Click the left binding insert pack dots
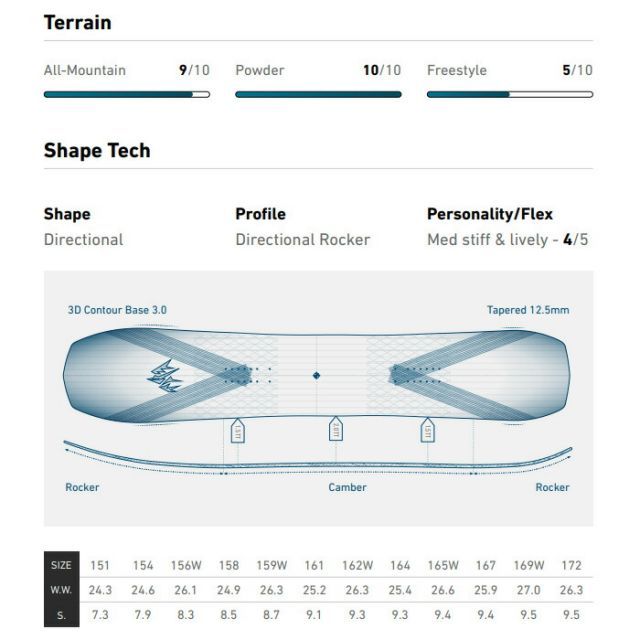This screenshot has height=640, width=640. pyautogui.click(x=247, y=375)
